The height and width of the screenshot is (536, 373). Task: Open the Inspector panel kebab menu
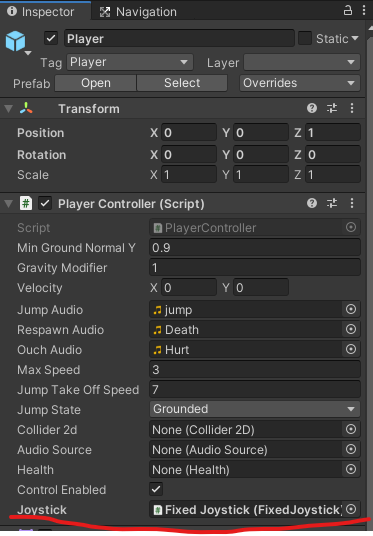[364, 11]
